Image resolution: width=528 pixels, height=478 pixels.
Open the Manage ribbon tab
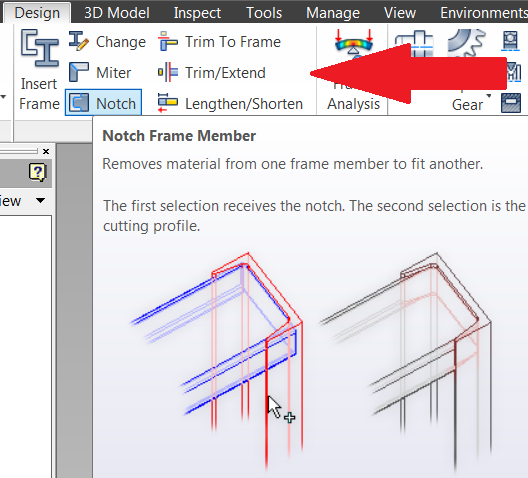333,13
